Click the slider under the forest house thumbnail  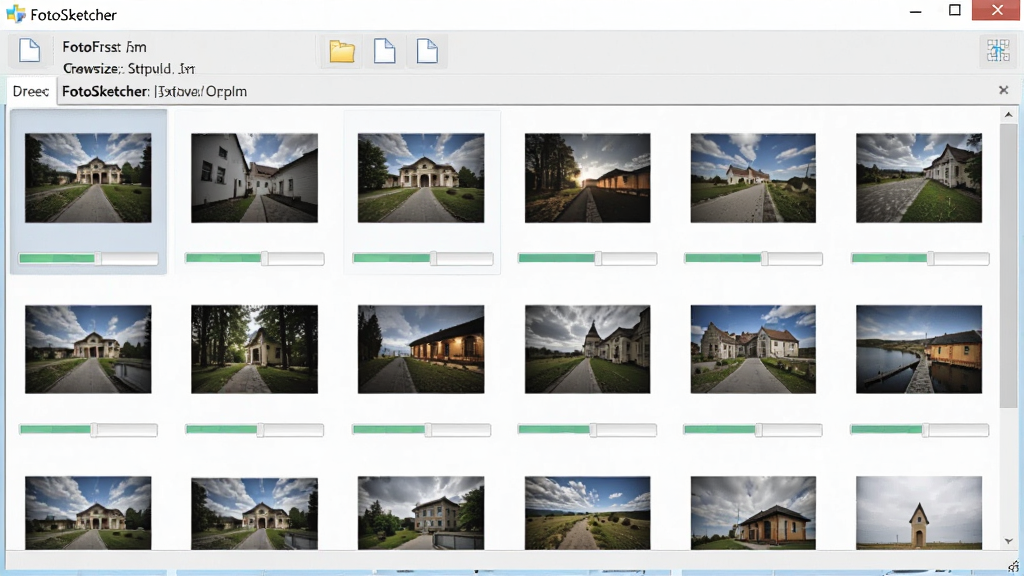pyautogui.click(x=254, y=430)
